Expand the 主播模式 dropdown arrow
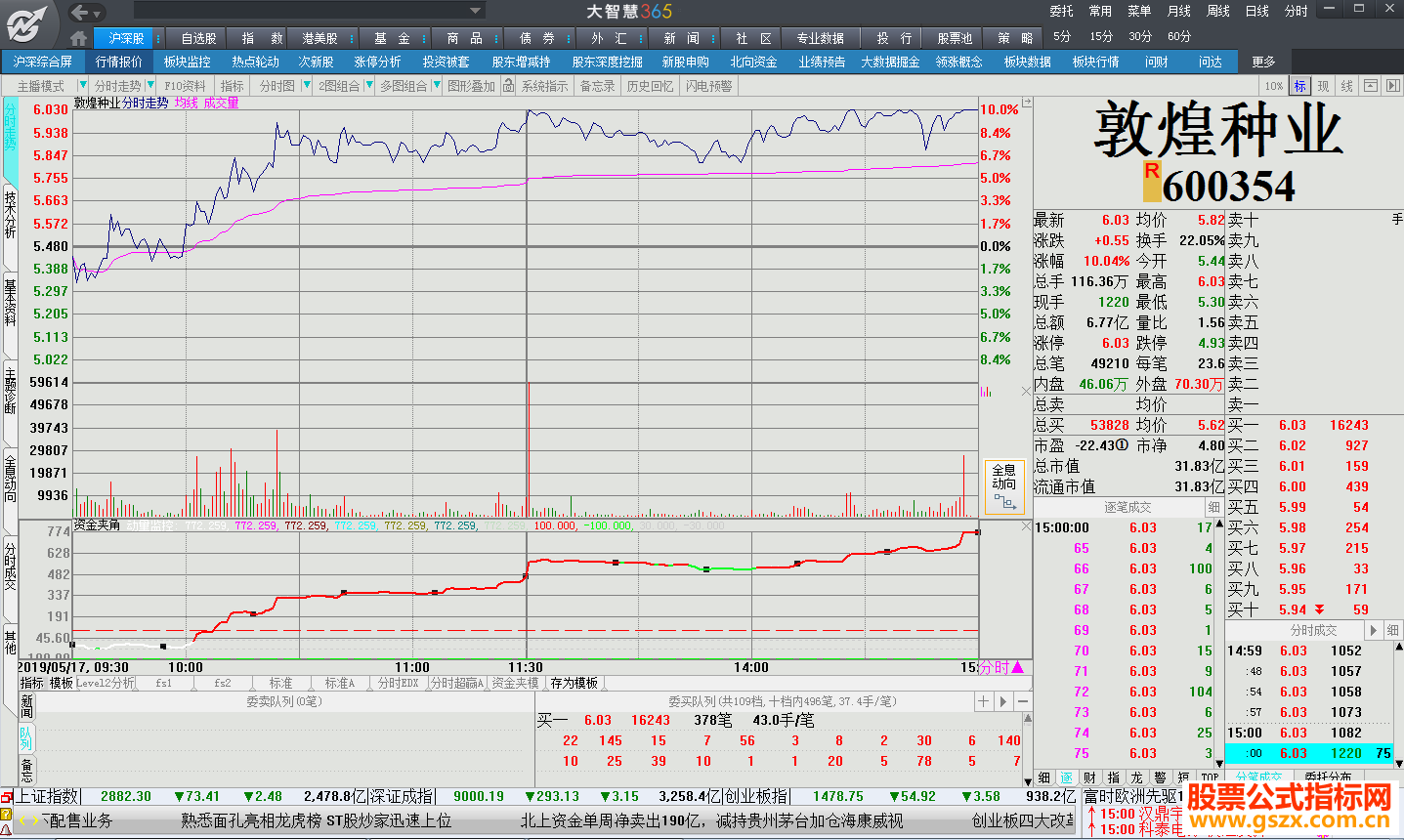The width and height of the screenshot is (1404, 840). [x=82, y=86]
